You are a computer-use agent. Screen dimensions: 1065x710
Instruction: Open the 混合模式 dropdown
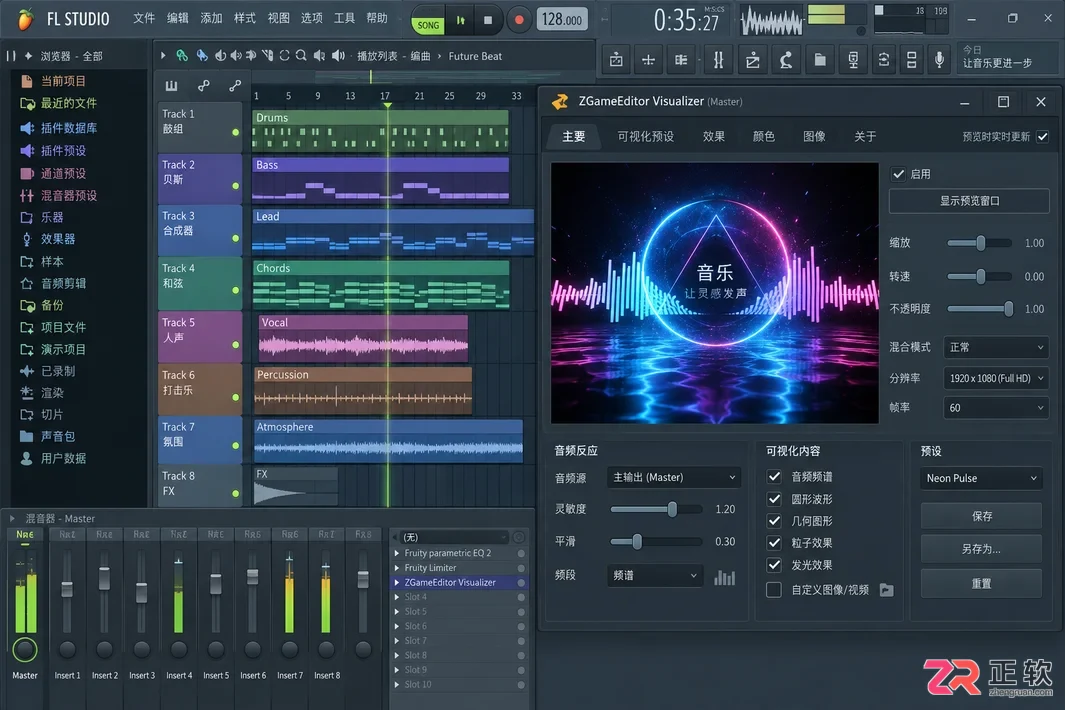(996, 347)
